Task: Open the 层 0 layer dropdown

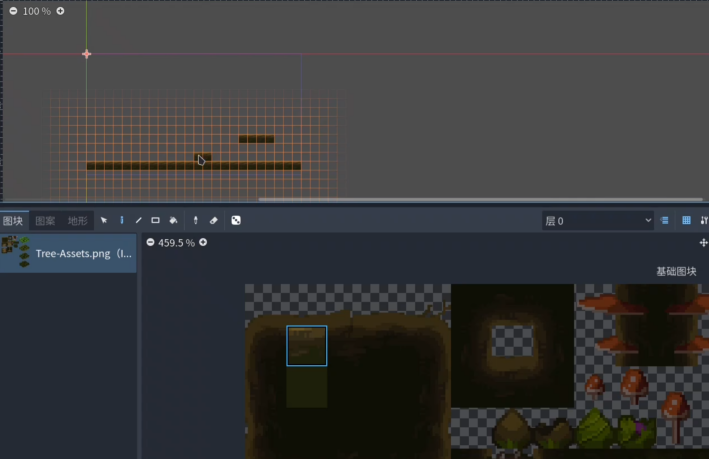Action: pos(597,220)
